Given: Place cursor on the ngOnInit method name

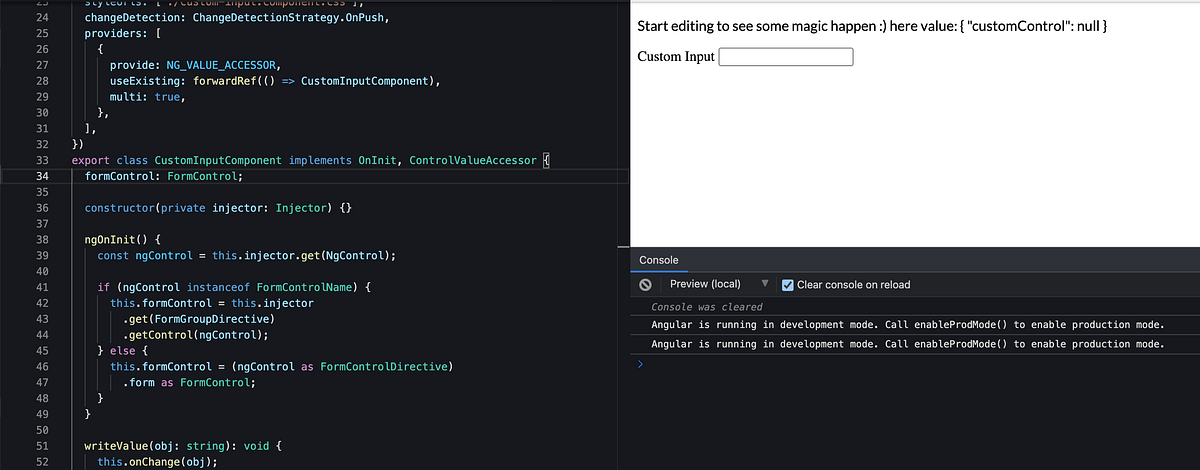Looking at the screenshot, I should coord(113,240).
